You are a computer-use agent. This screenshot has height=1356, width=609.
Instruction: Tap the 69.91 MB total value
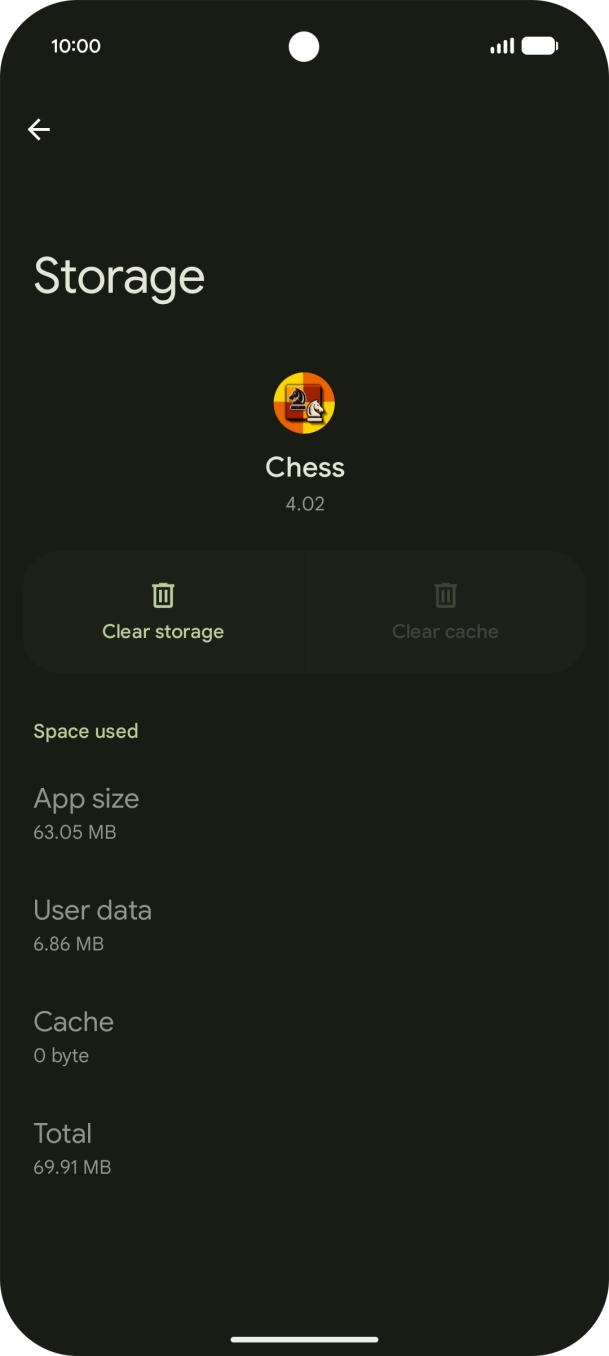pos(72,1167)
